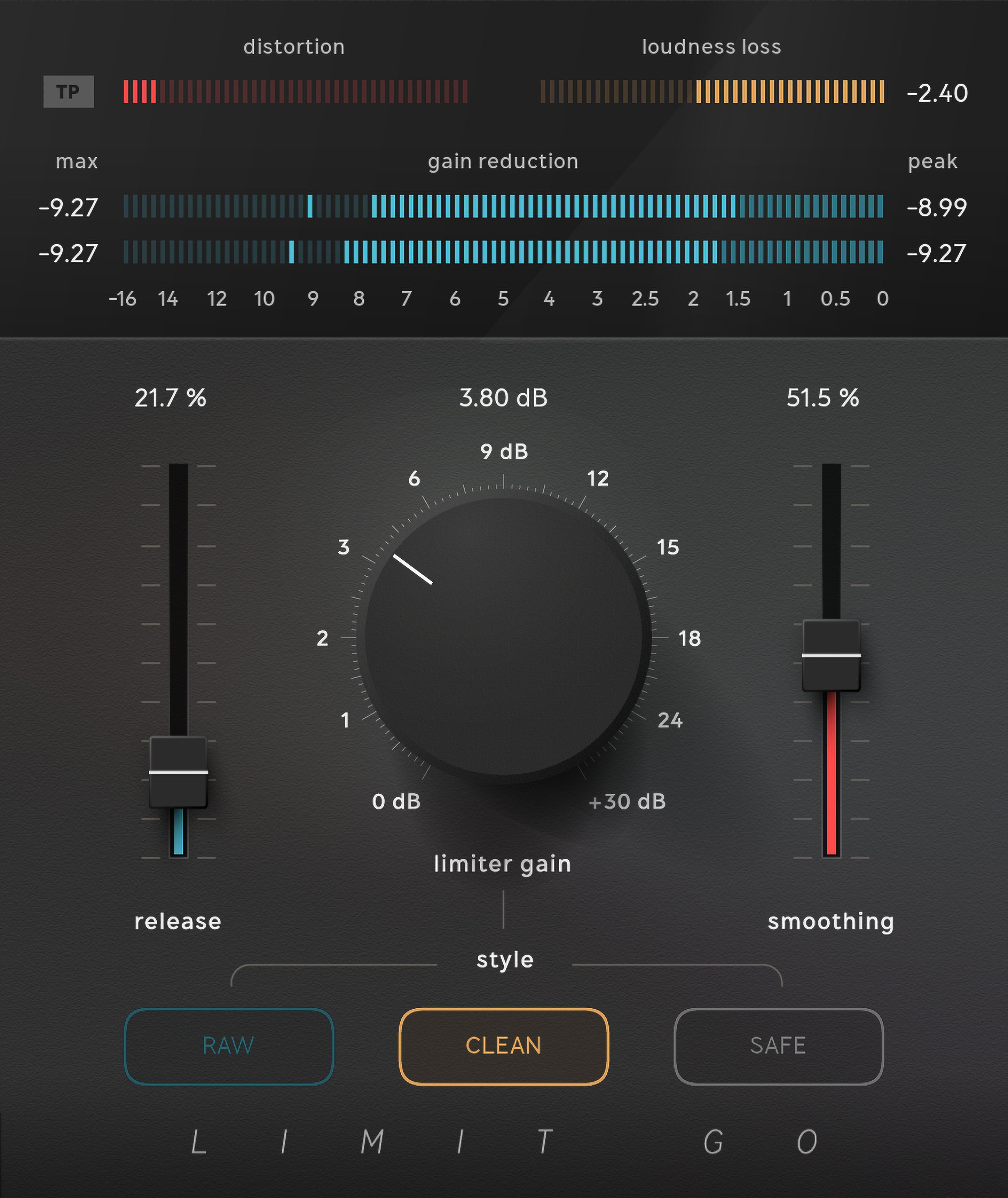Click the smoothing slider handle

coord(831,655)
